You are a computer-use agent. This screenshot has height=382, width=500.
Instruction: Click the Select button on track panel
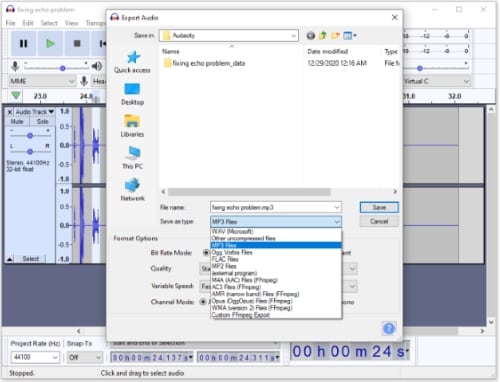(30, 259)
